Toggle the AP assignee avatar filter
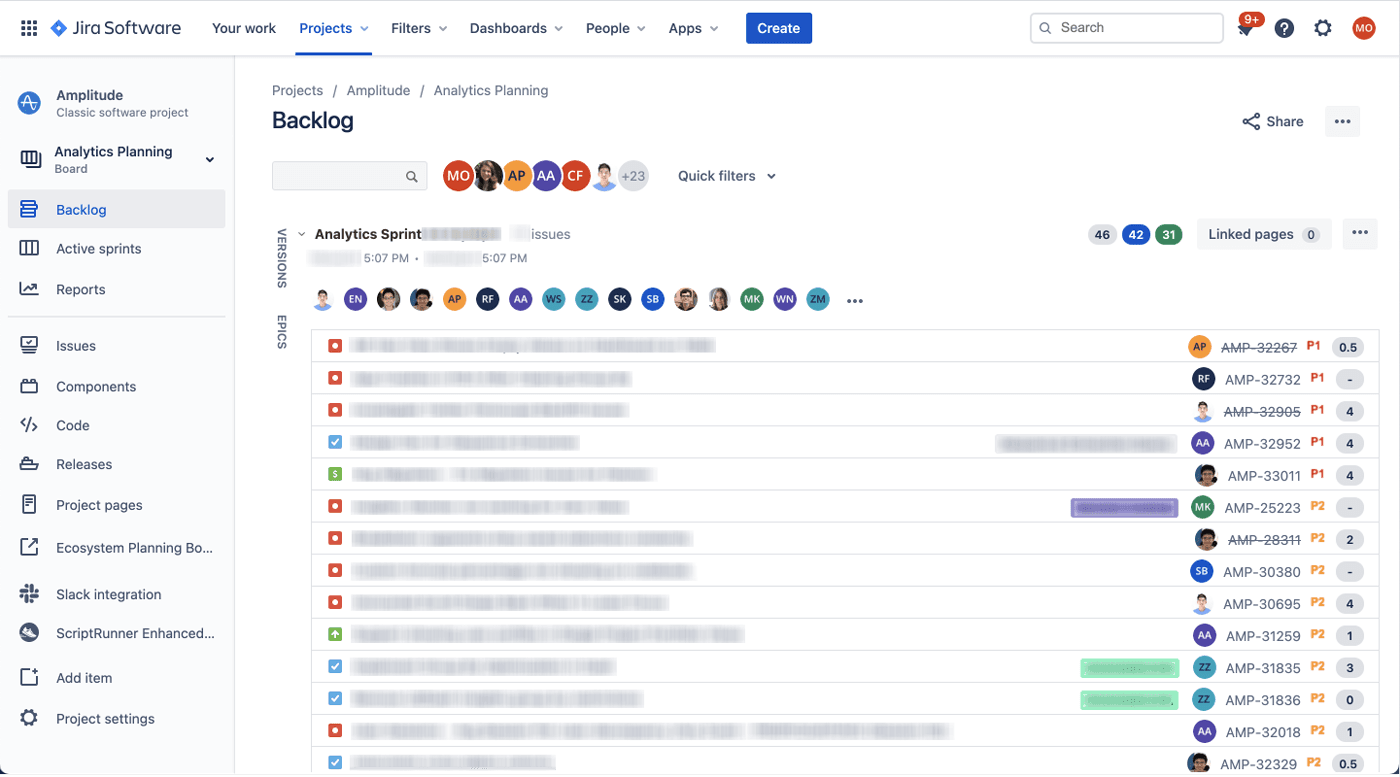1400x777 pixels. (517, 176)
